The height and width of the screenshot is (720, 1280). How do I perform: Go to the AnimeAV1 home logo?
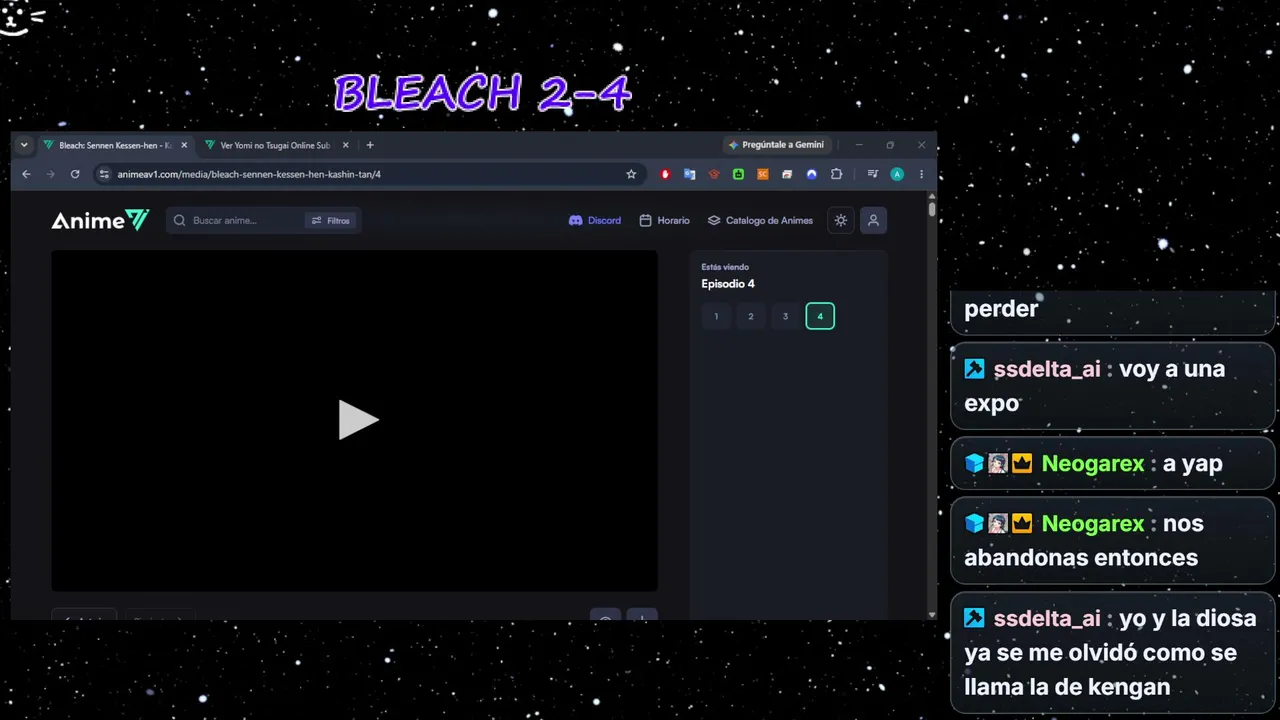tap(100, 221)
